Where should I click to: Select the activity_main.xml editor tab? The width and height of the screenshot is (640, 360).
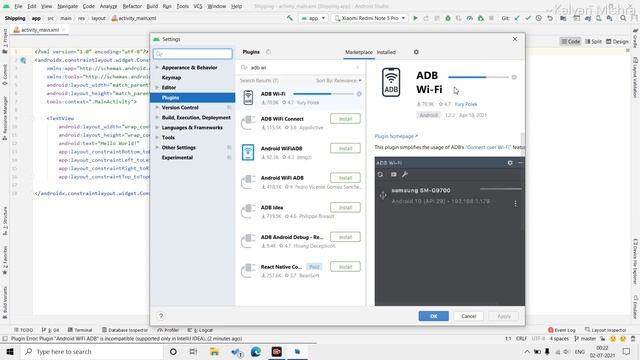pos(40,30)
